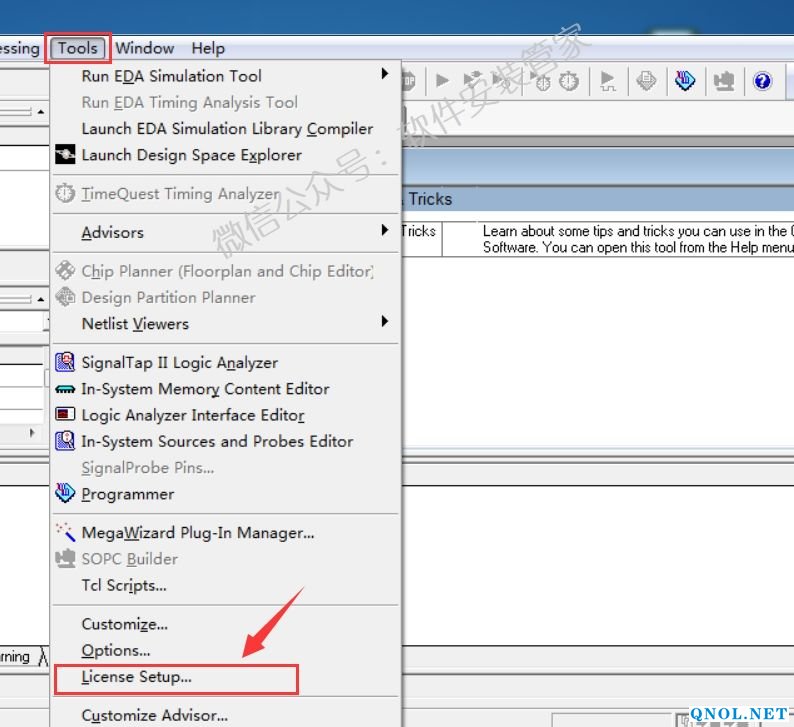Click the SOPC Builder toolbar icon
Image resolution: width=794 pixels, height=727 pixels.
(x=723, y=81)
